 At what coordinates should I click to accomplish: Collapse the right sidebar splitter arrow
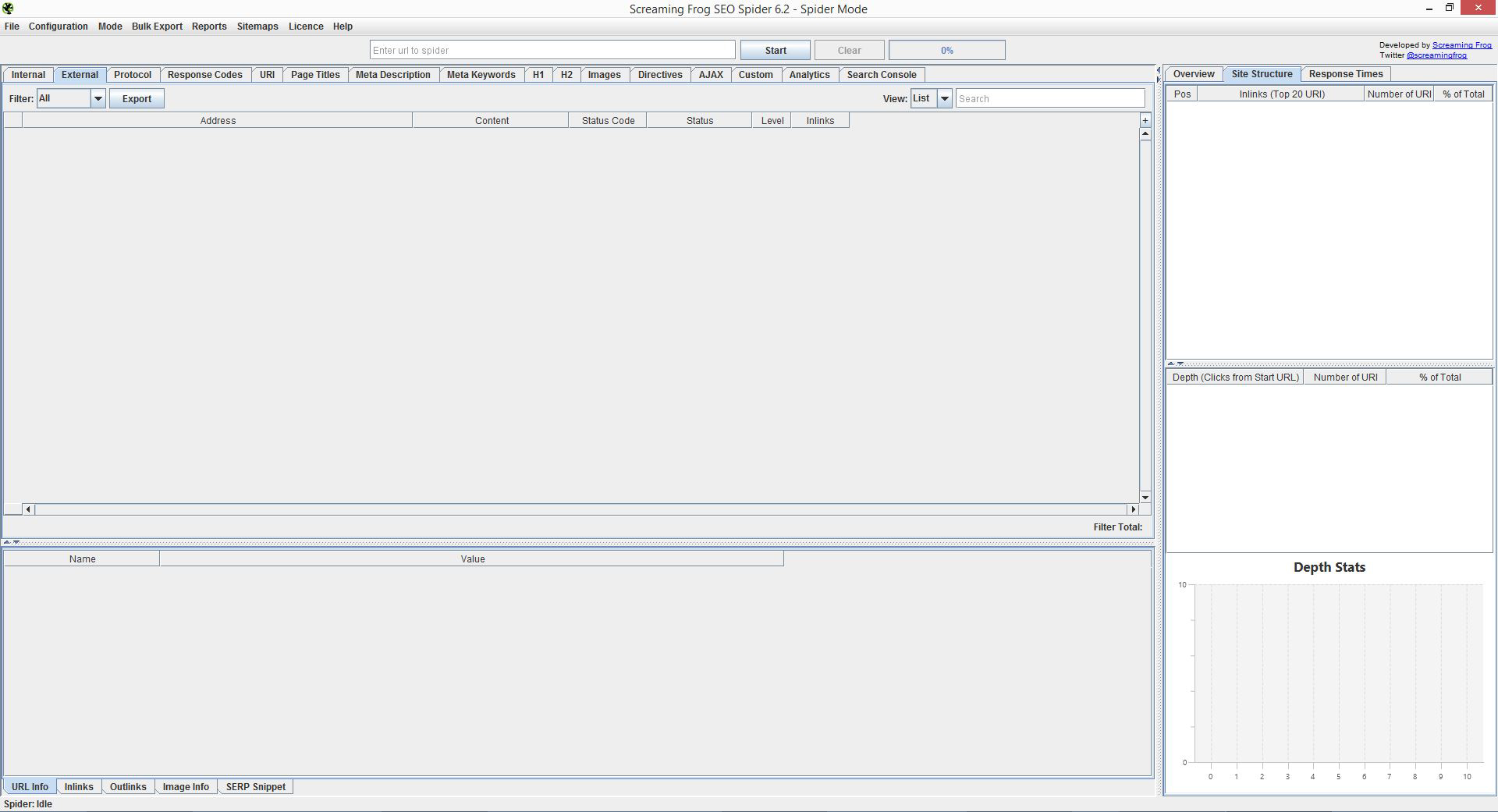[x=1158, y=75]
